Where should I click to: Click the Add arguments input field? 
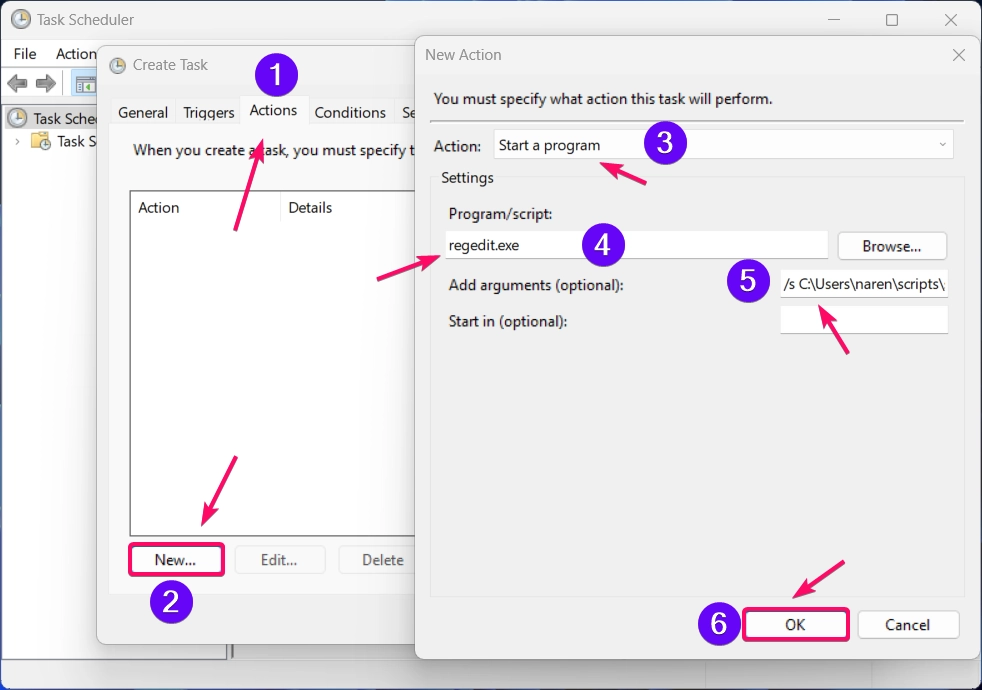(x=864, y=284)
